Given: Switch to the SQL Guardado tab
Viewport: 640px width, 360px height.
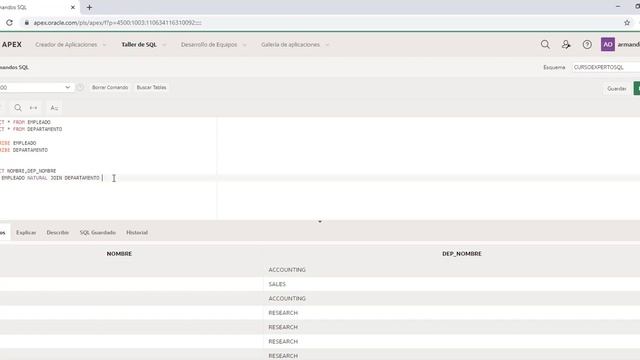Looking at the screenshot, I should [98, 232].
